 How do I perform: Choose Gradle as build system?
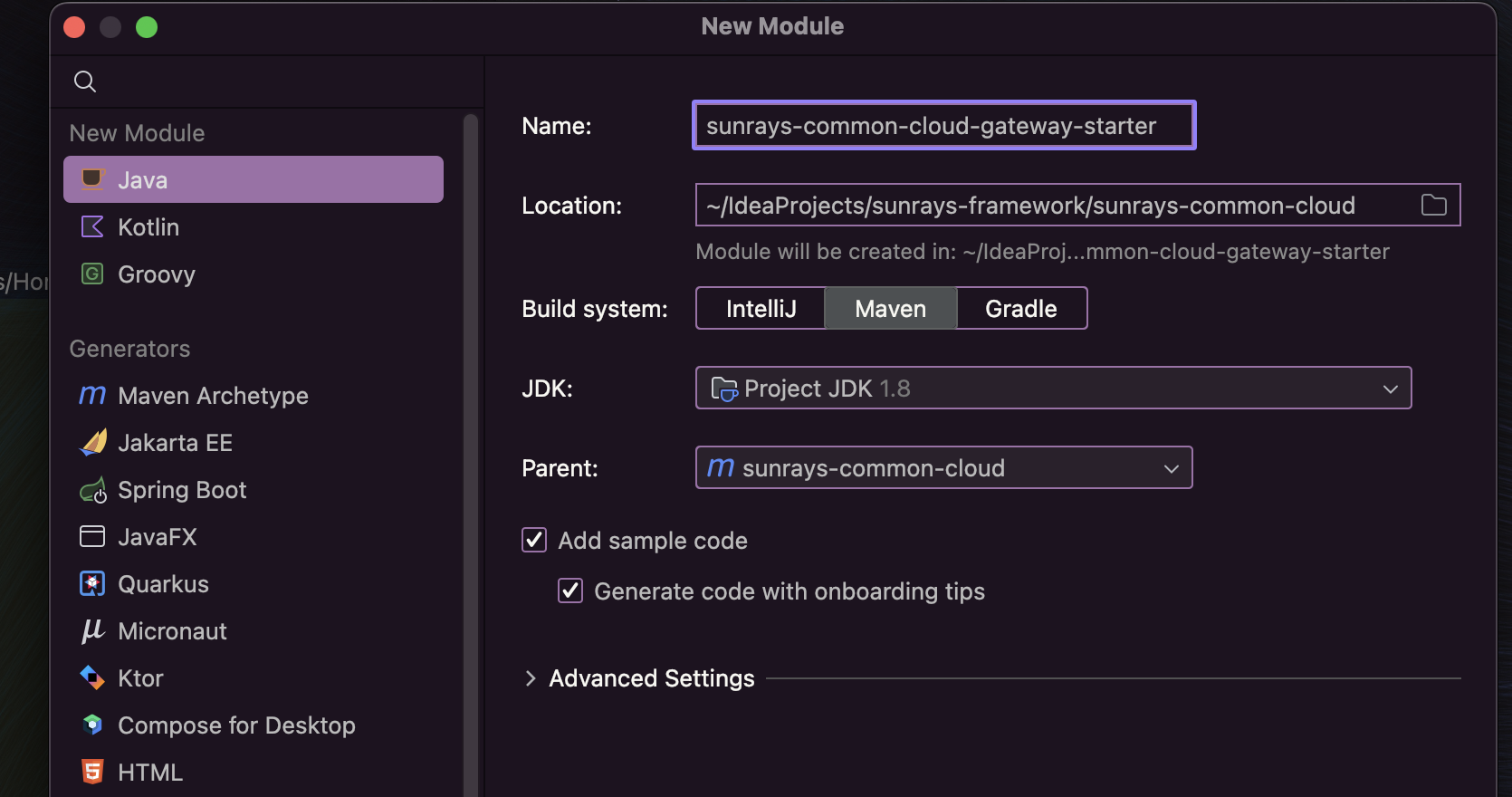click(x=1021, y=309)
